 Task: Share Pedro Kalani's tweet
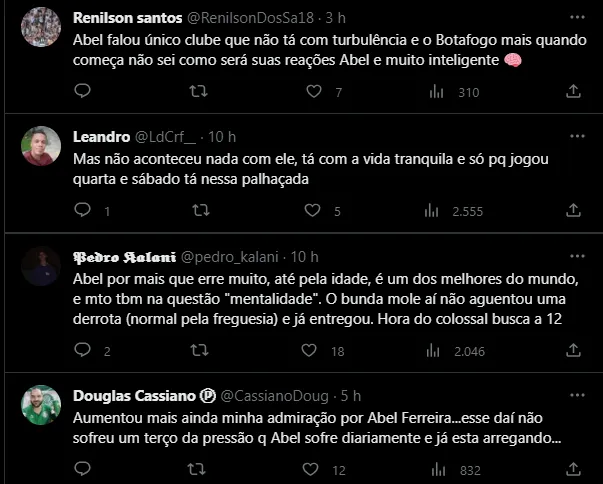(573, 351)
